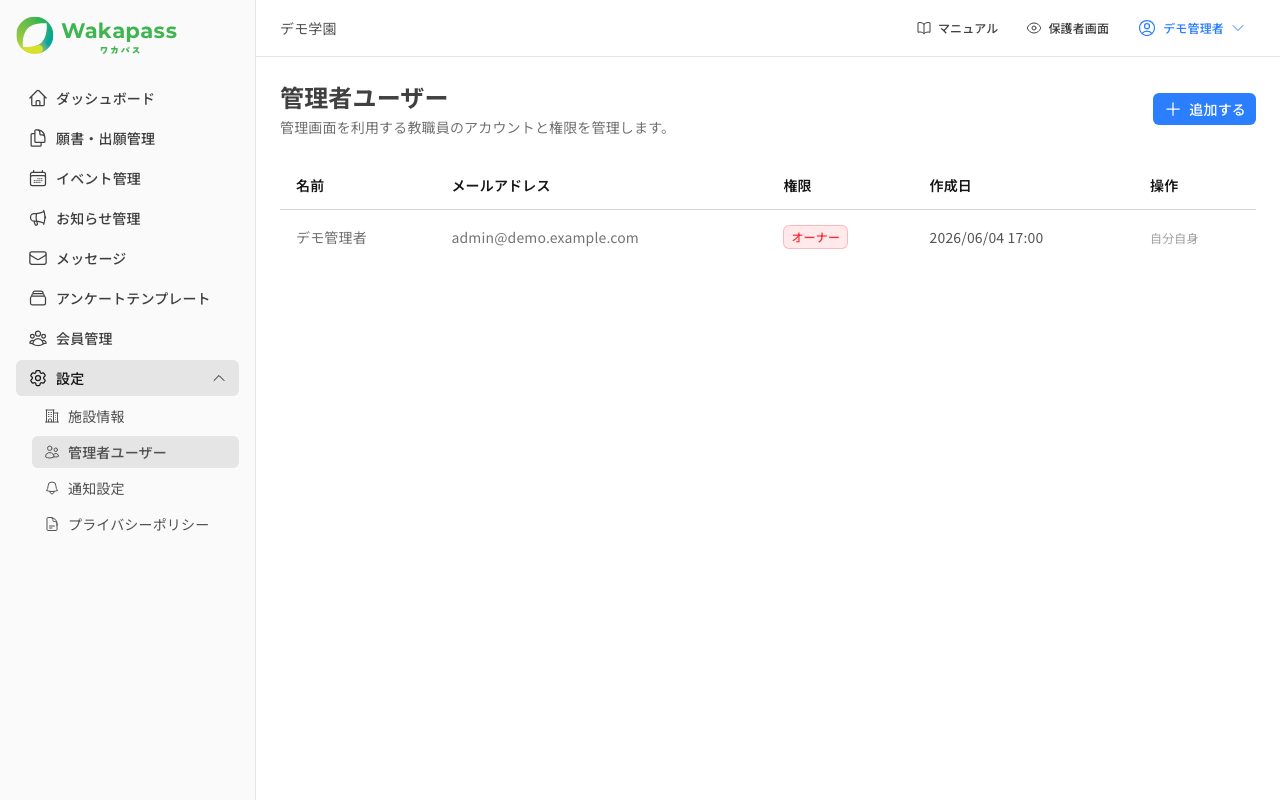Click the 権限 column header
1280x800 pixels.
797,186
